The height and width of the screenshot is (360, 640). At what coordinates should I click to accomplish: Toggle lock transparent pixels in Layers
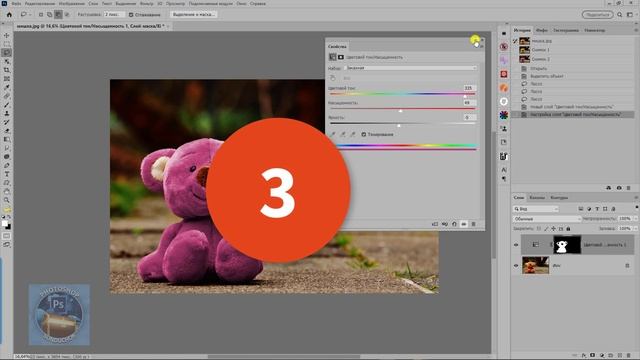pos(539,229)
